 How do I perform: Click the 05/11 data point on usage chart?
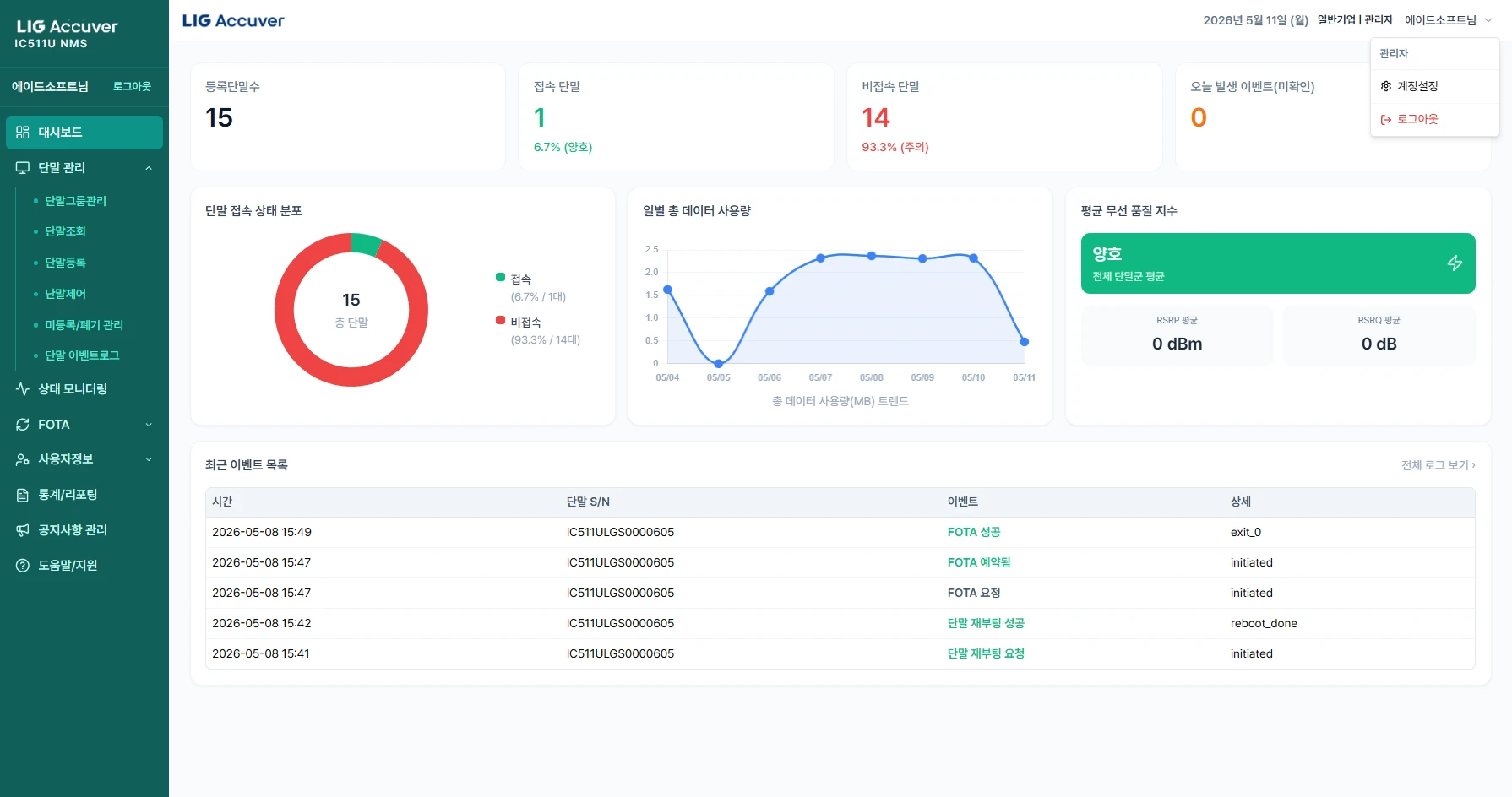1025,342
